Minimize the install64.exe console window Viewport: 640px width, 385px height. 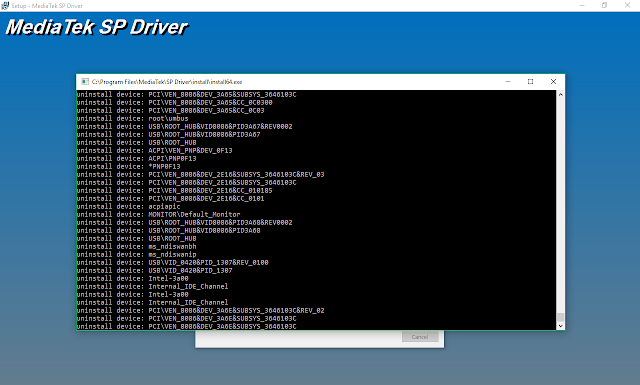[508, 82]
